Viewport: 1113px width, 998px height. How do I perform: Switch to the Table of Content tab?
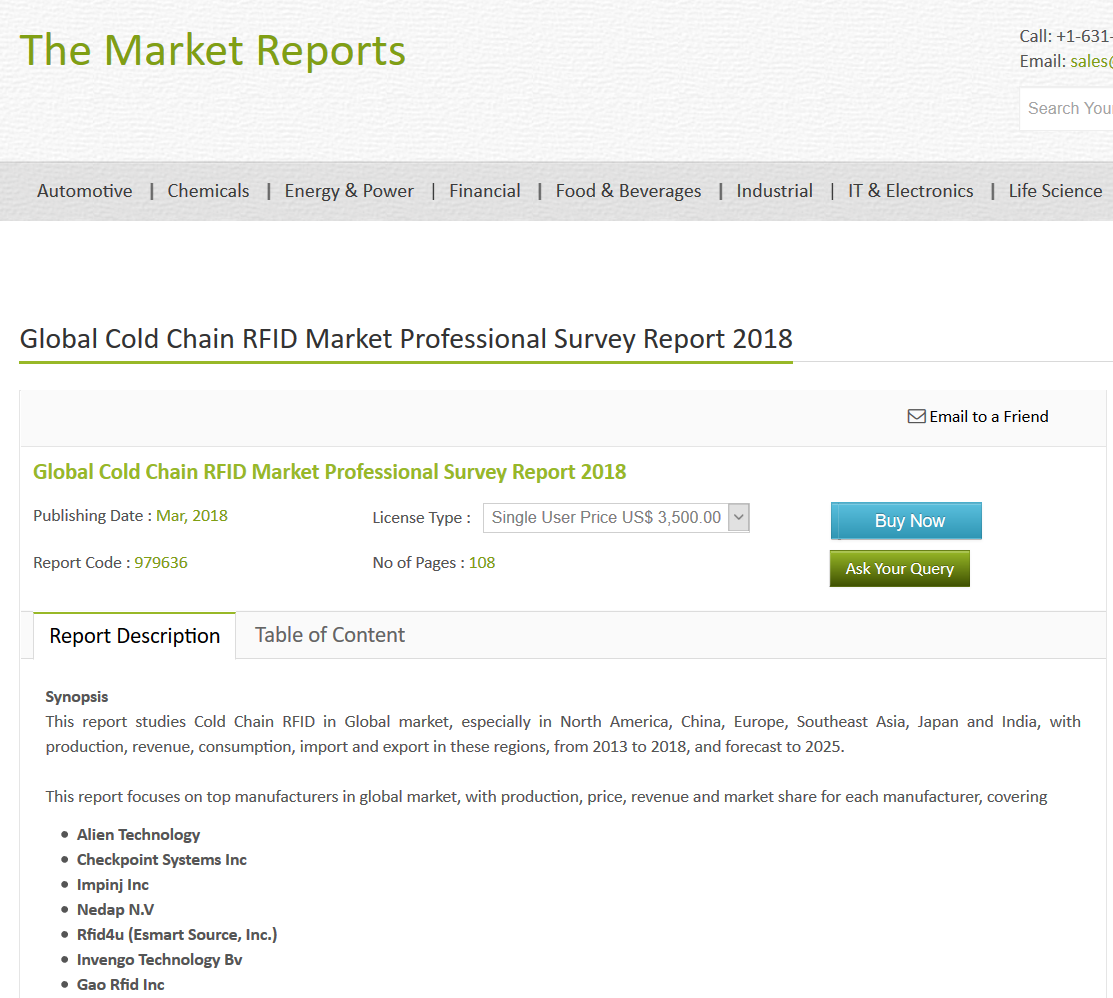(330, 635)
